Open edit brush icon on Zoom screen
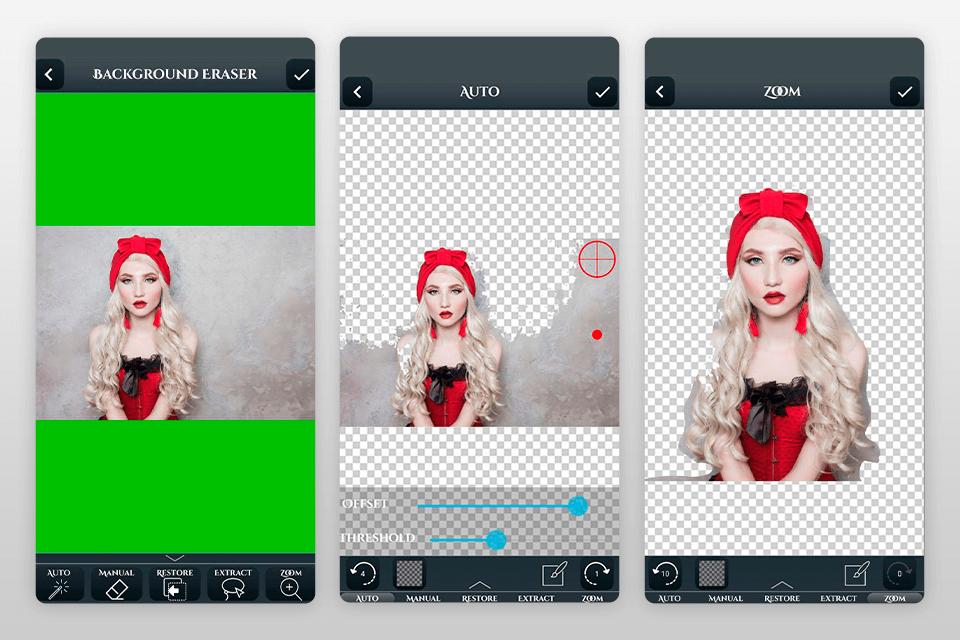This screenshot has width=960, height=640. click(x=857, y=574)
